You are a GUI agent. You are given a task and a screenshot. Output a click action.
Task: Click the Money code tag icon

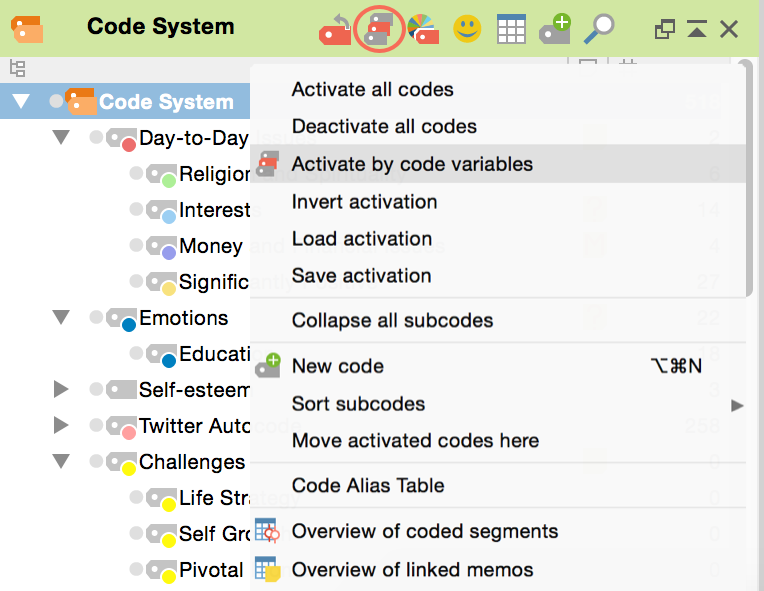[161, 248]
